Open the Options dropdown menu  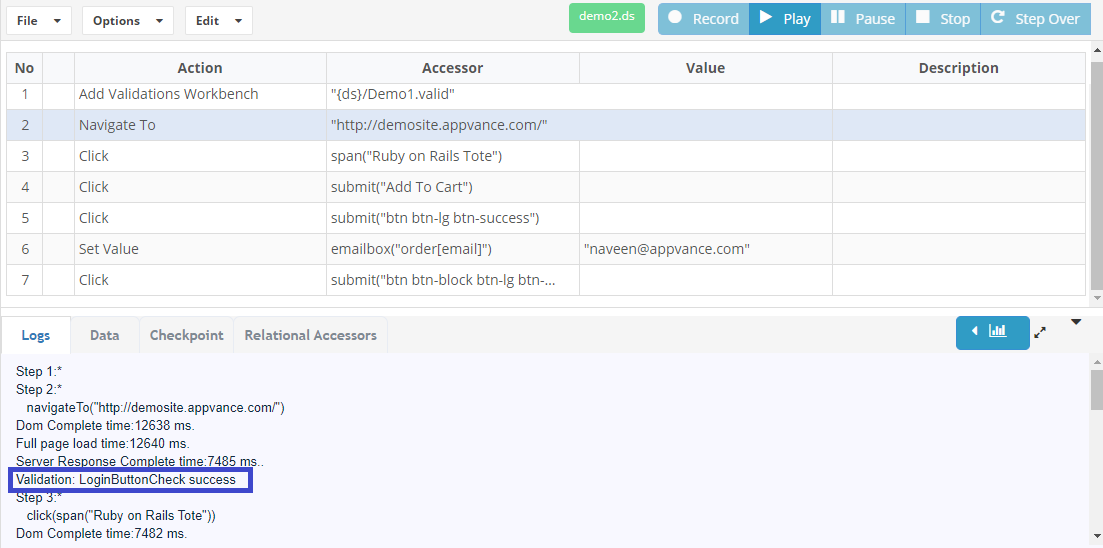127,20
